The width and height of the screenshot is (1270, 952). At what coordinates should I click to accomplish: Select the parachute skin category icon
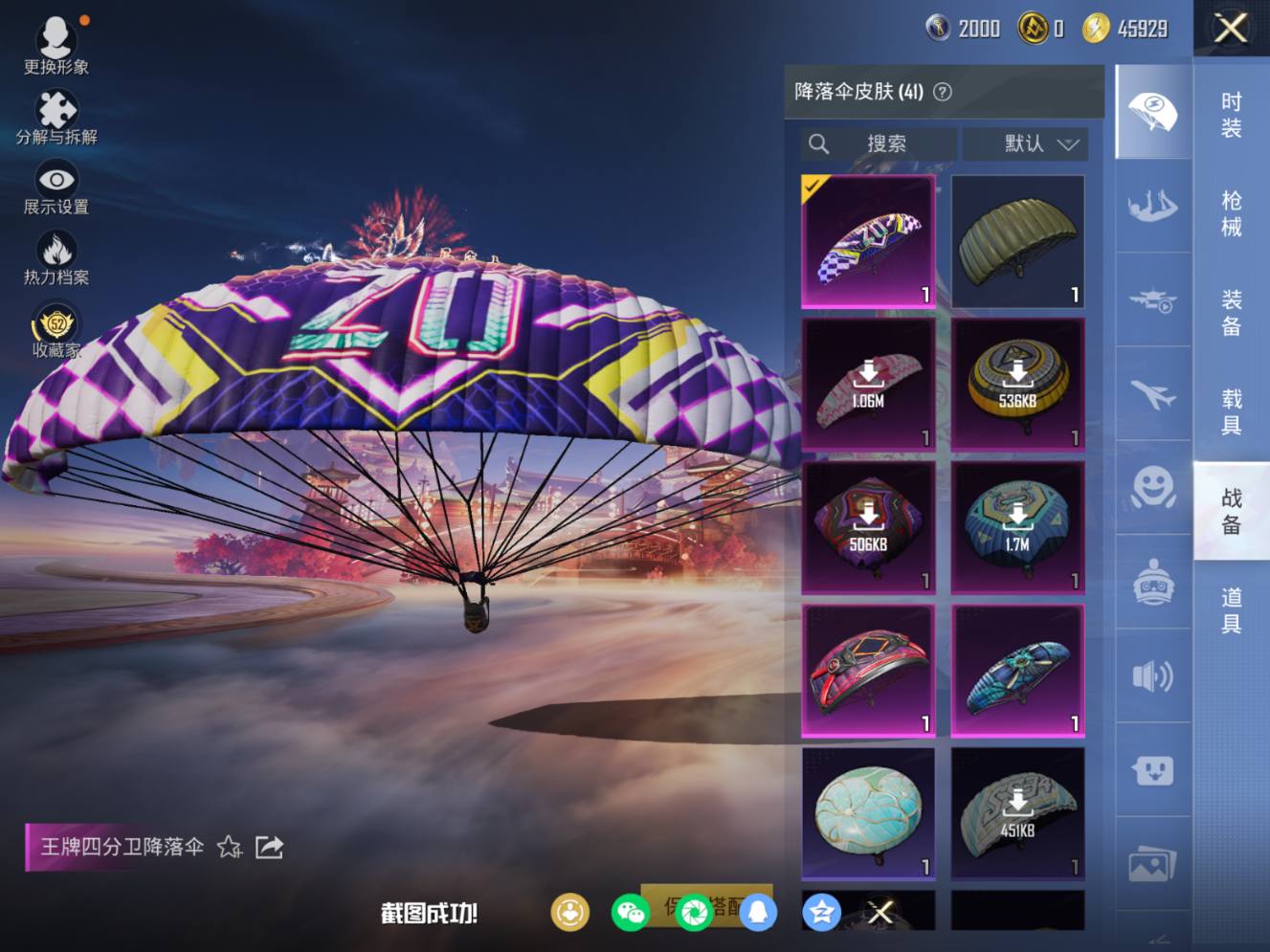pyautogui.click(x=1153, y=112)
